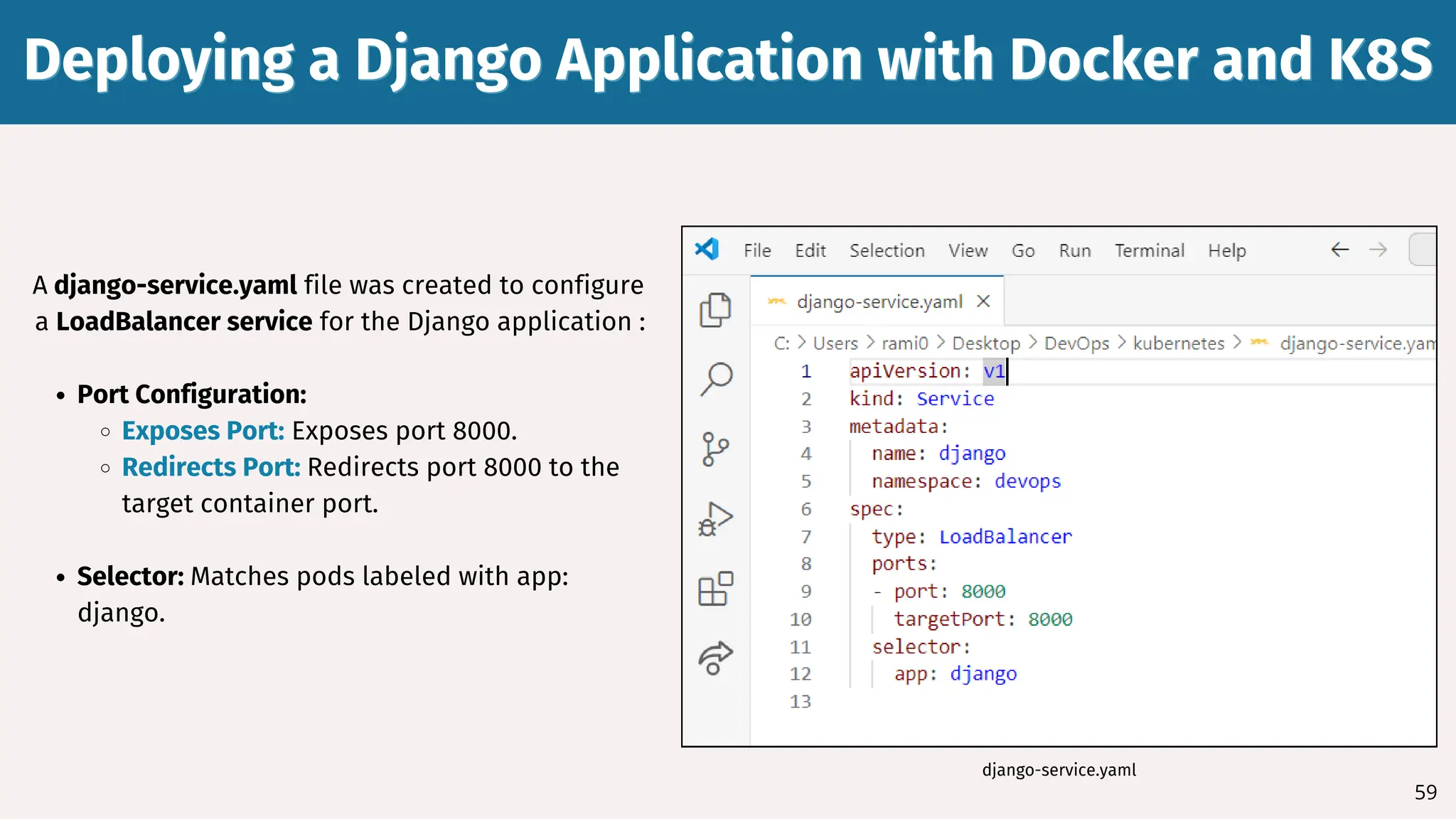Open the Source Control branch icon

click(715, 449)
